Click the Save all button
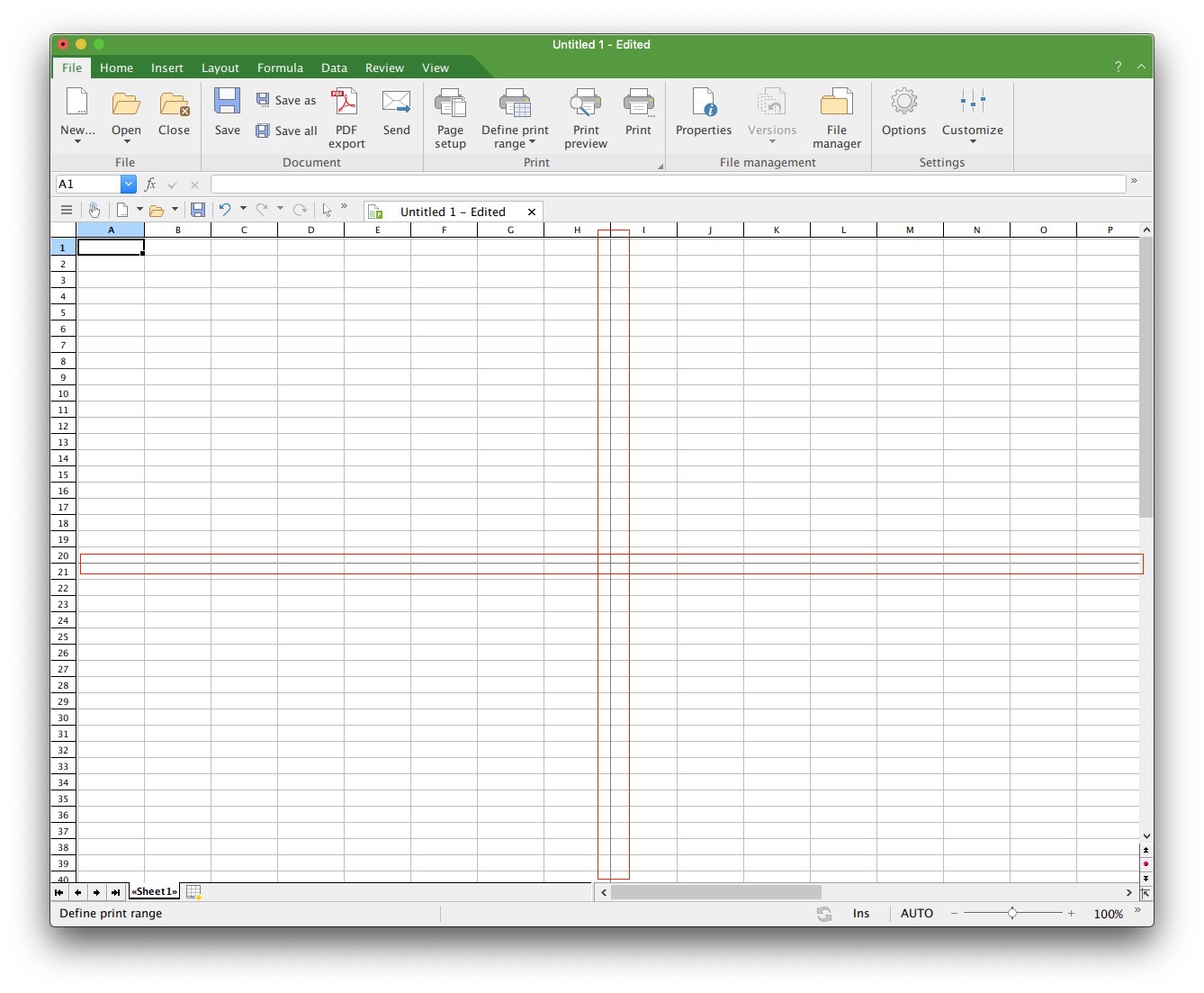The image size is (1204, 993). click(x=286, y=131)
